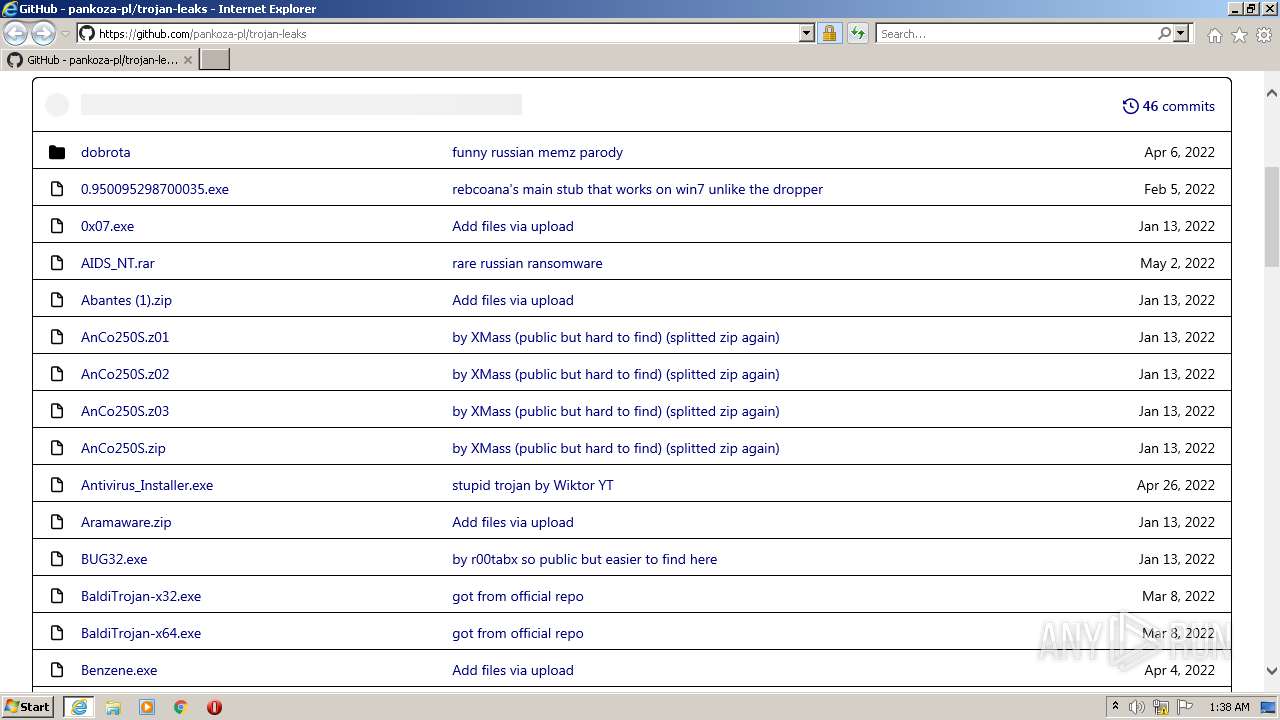1280x720 pixels.
Task: Click the commits history clock icon
Action: click(x=1130, y=106)
